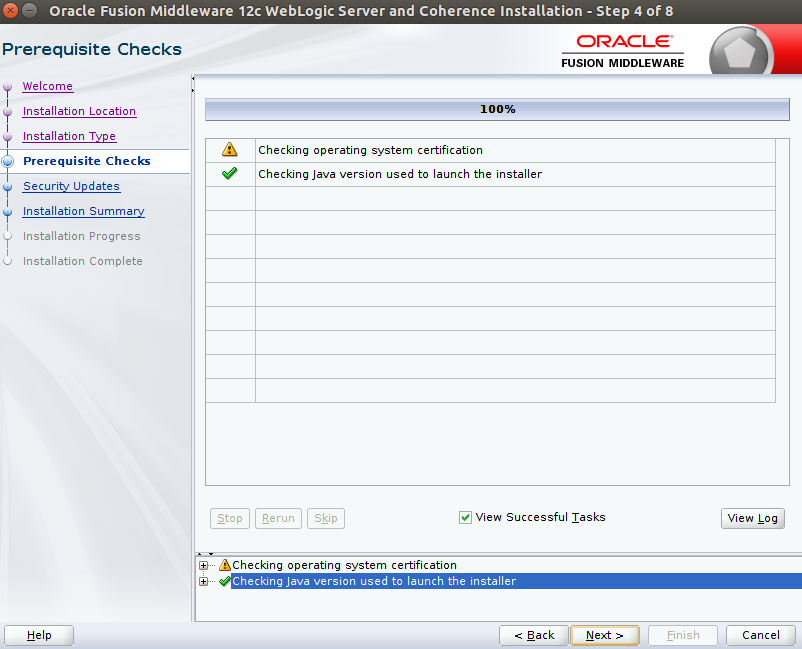Viewport: 802px width, 649px height.
Task: Click the step bullet beside Installation Progress
Action: 9,236
